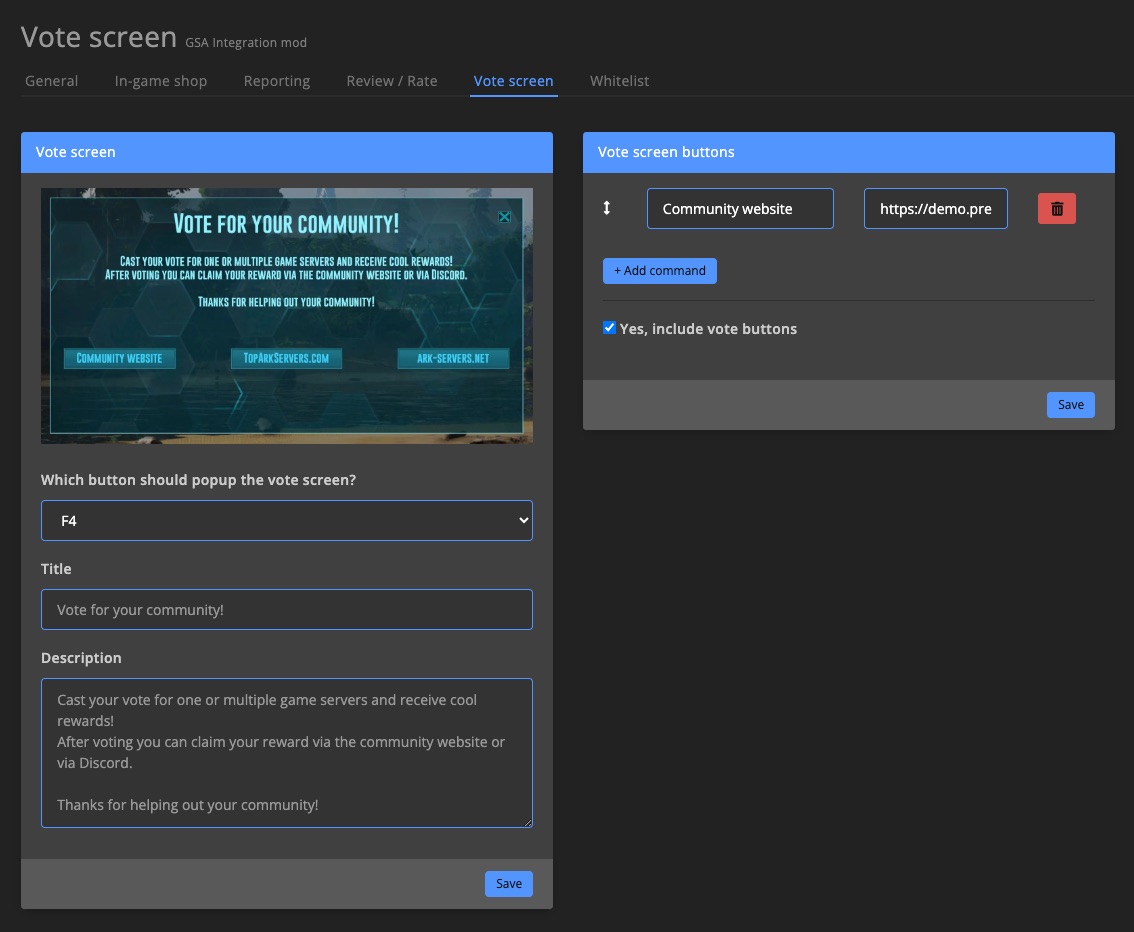Viewport: 1134px width, 932px height.
Task: Delete the Community website command row
Action: click(x=1056, y=208)
